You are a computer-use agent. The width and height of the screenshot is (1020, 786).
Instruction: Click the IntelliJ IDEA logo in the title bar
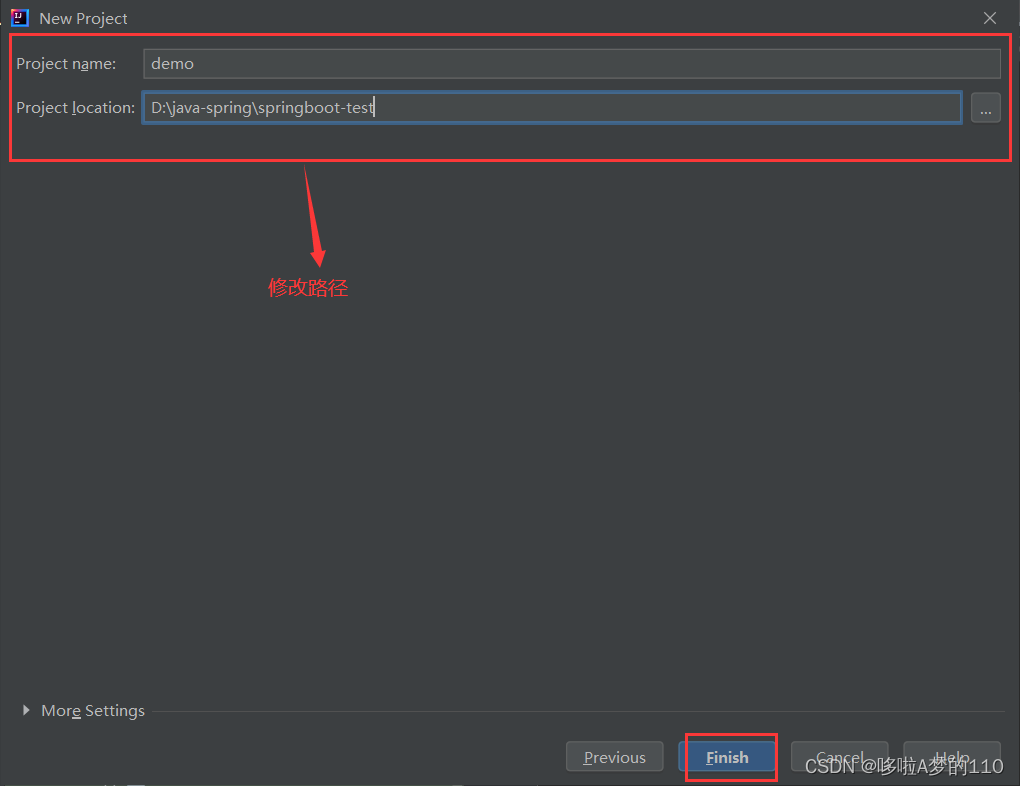pos(19,18)
